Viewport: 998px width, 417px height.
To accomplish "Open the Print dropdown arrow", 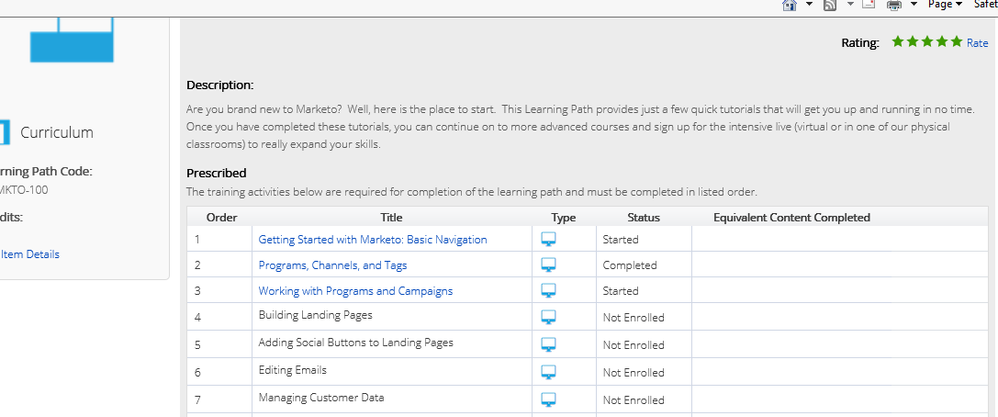I will (x=913, y=4).
